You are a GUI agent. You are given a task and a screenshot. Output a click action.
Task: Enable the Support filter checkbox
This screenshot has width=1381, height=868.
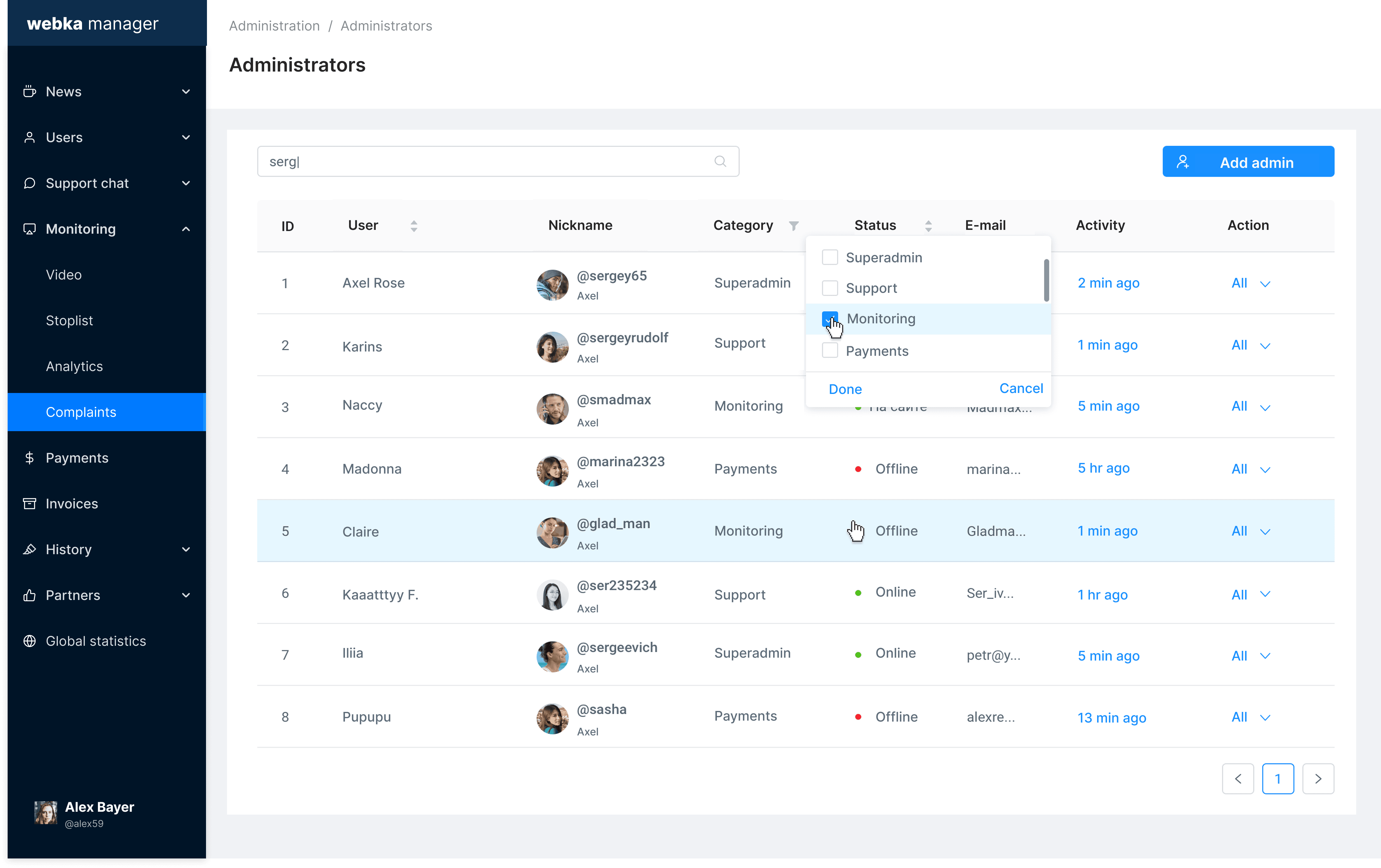(829, 287)
